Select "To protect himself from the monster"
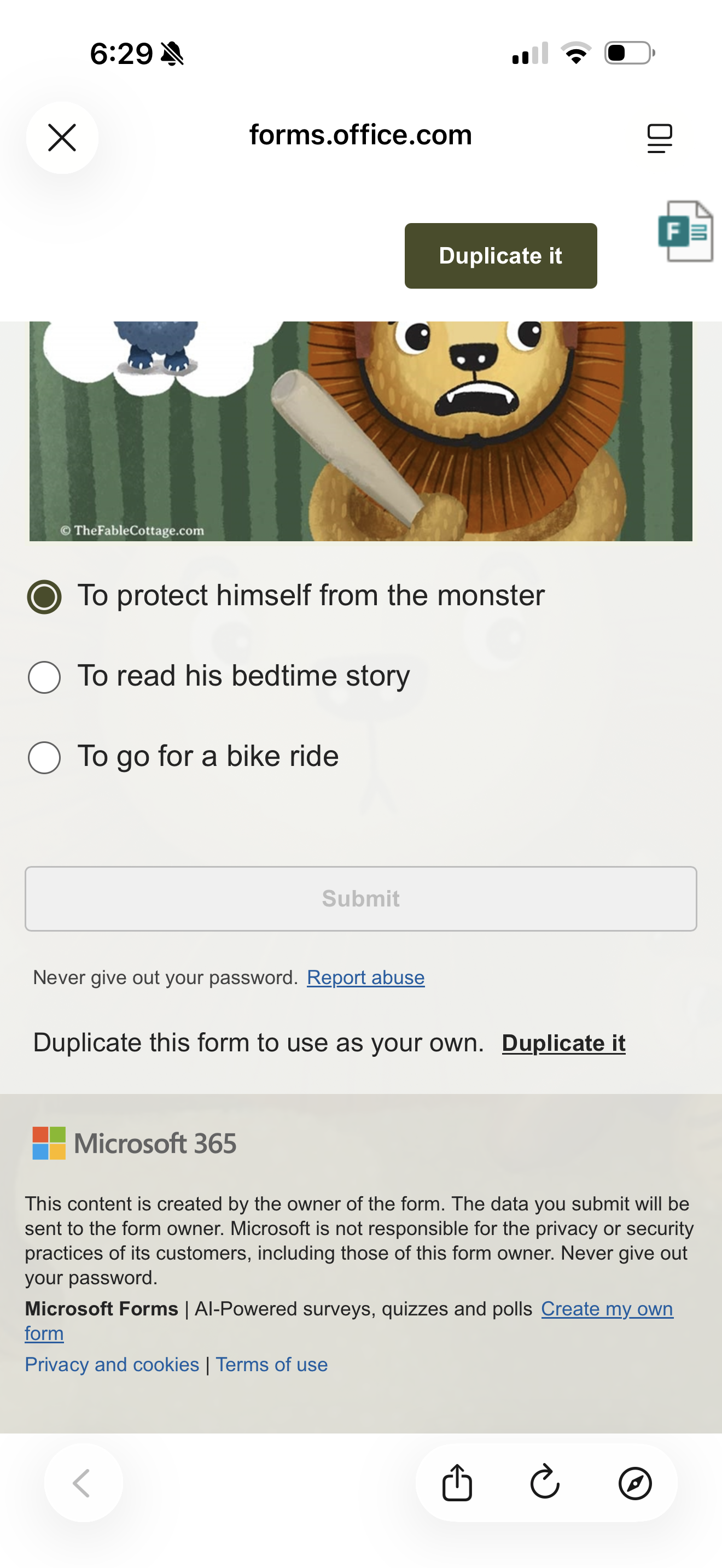This screenshot has width=722, height=1568. 44,596
